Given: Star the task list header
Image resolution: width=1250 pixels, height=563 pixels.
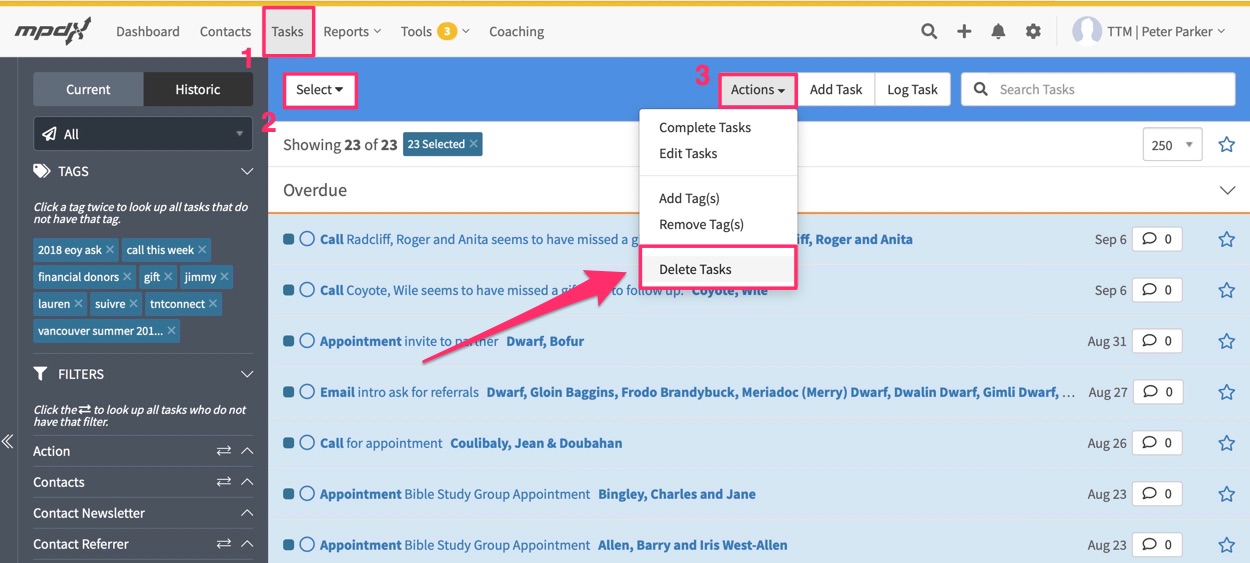Looking at the screenshot, I should (1227, 145).
